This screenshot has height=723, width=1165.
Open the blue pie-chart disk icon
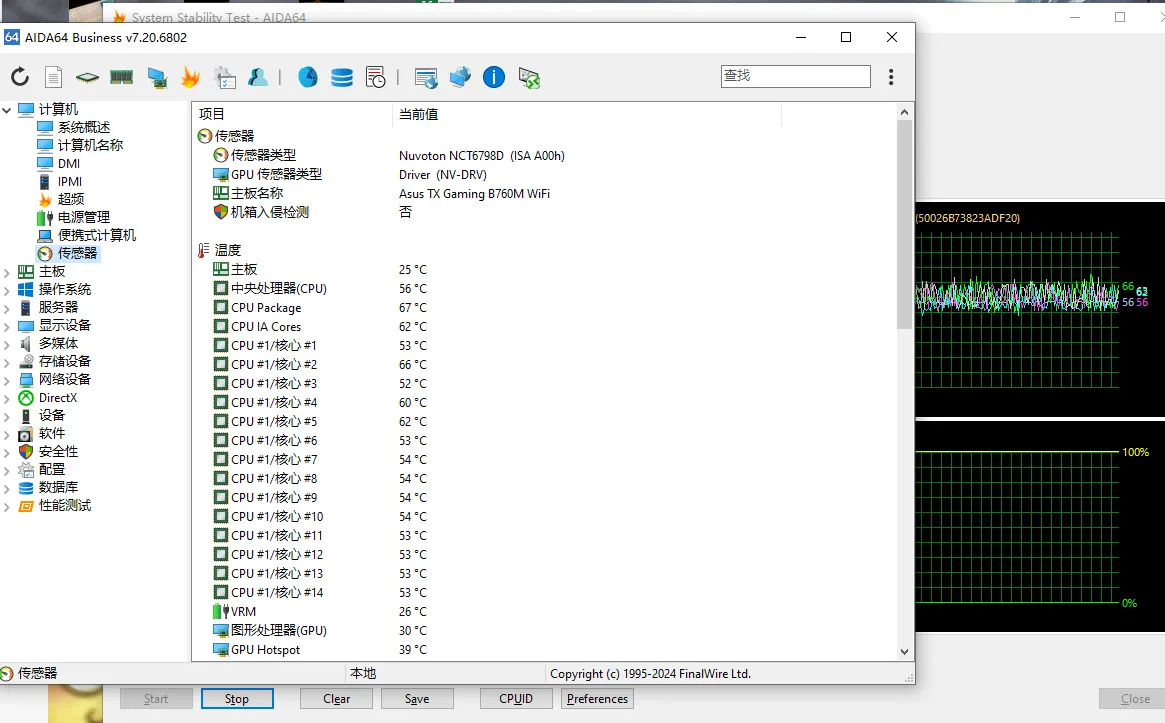[x=308, y=77]
